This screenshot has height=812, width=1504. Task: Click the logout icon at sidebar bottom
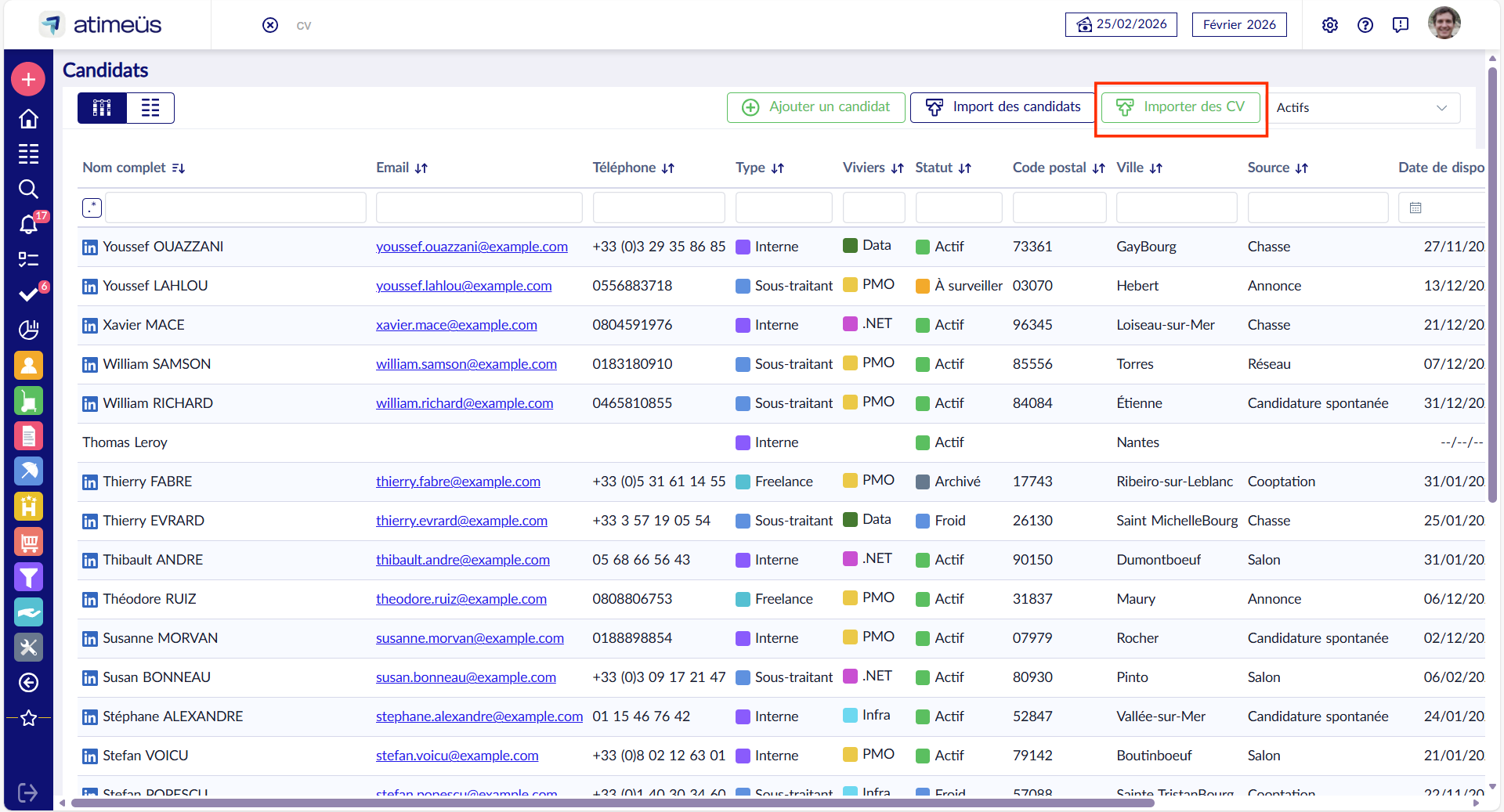[28, 792]
